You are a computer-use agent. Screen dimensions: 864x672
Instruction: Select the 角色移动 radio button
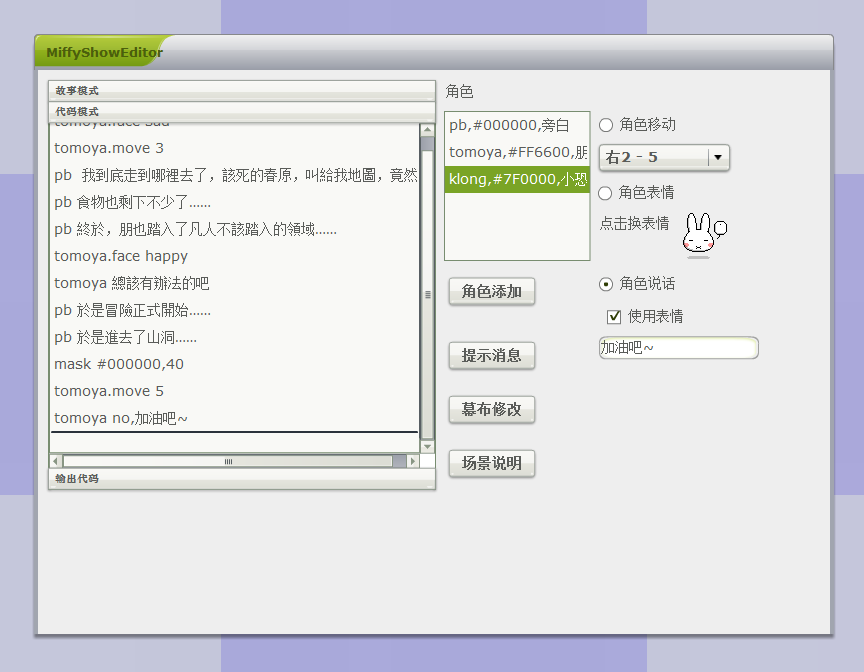pos(606,125)
